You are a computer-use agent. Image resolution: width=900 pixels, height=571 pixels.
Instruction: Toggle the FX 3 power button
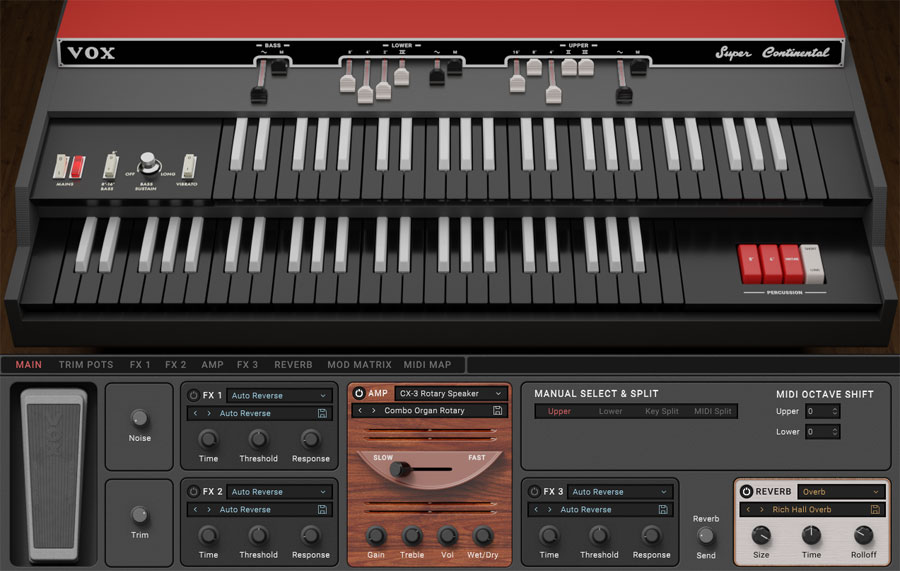pos(534,492)
